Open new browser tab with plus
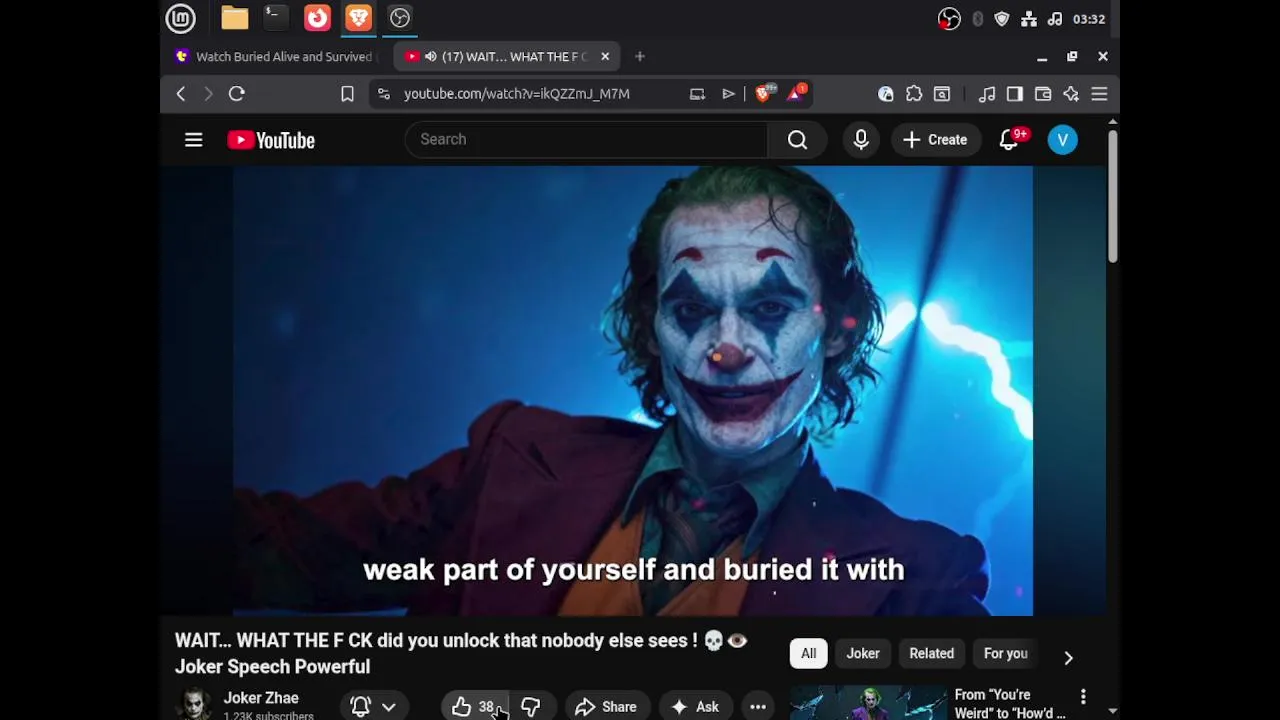 tap(640, 56)
